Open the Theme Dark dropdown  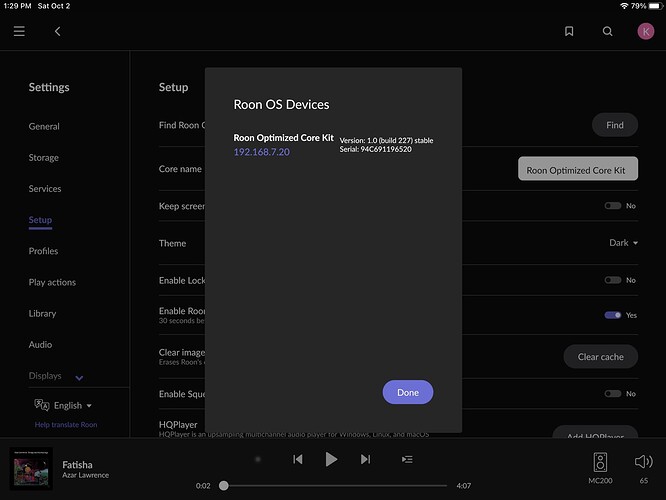tap(623, 243)
